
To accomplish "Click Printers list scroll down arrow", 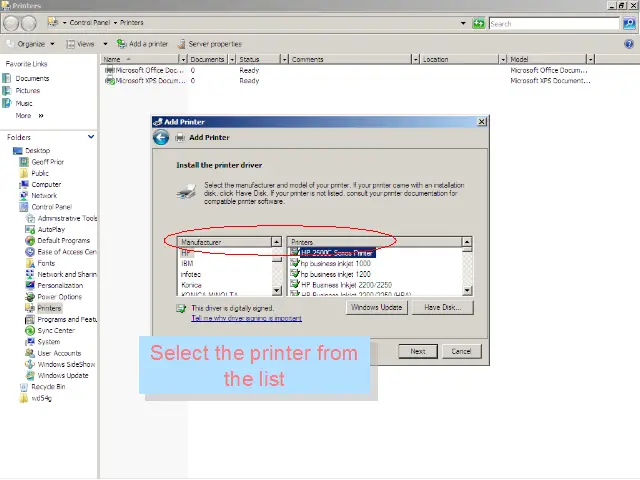I will 467,290.
